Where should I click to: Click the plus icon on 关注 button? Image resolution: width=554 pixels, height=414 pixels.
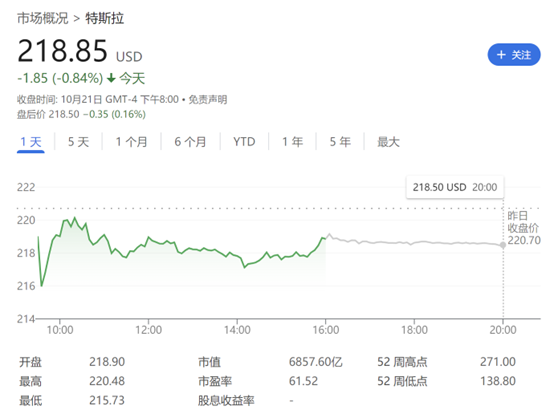coord(501,55)
